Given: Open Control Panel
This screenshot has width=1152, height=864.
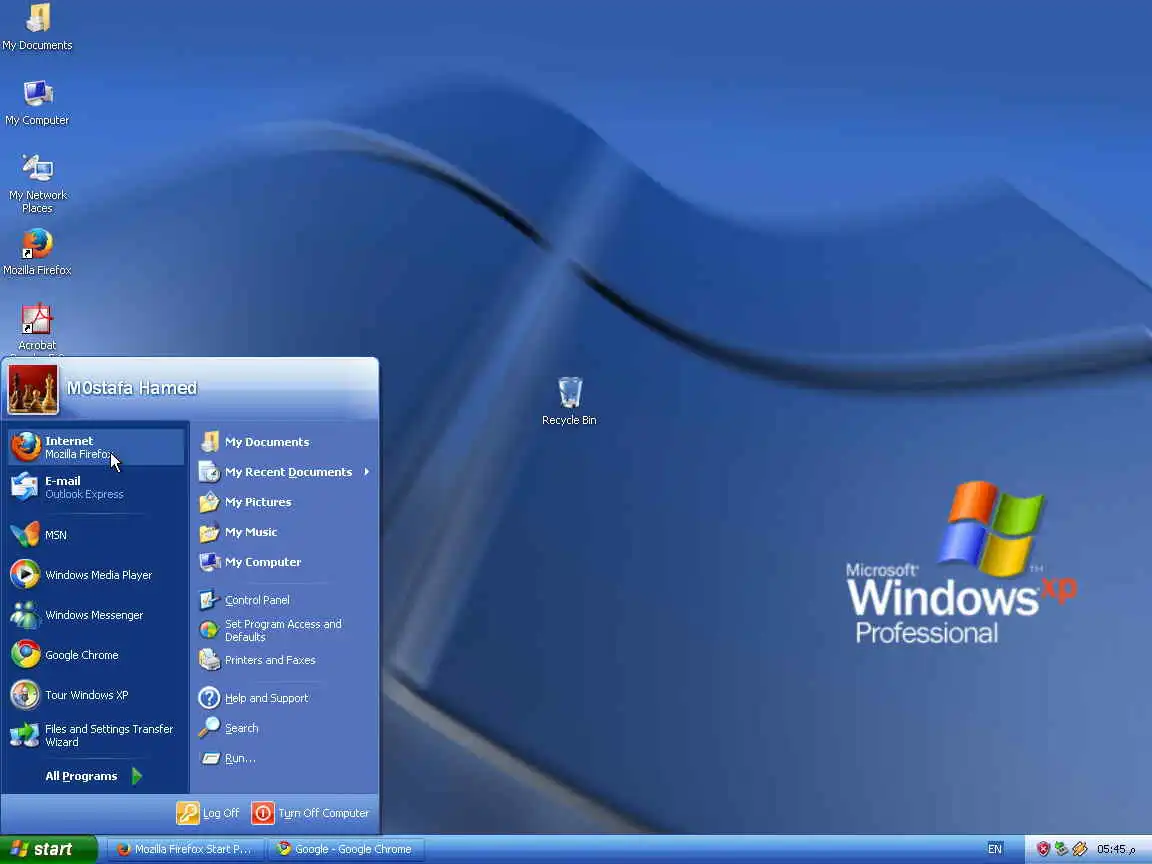Looking at the screenshot, I should pos(285,600).
